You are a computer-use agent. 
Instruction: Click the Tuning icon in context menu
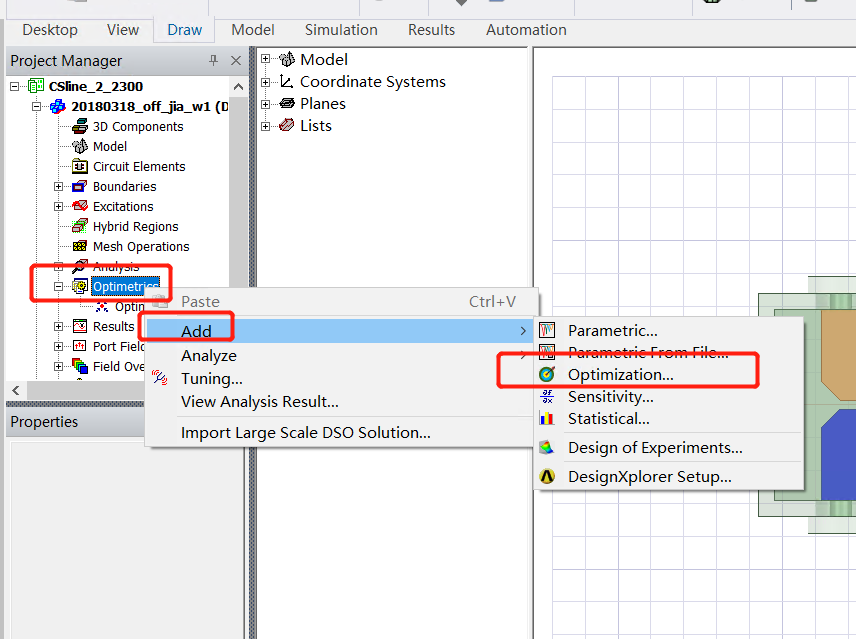(x=160, y=379)
